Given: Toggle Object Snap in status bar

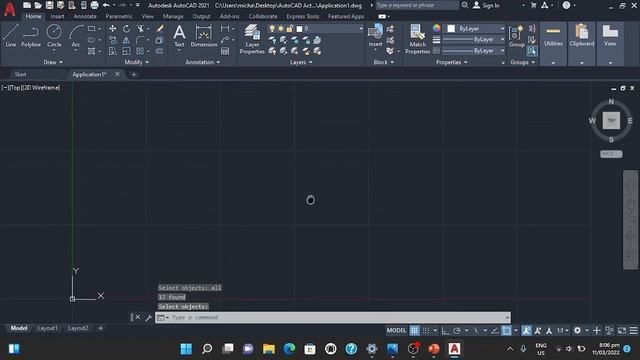Looking at the screenshot, I should point(507,331).
